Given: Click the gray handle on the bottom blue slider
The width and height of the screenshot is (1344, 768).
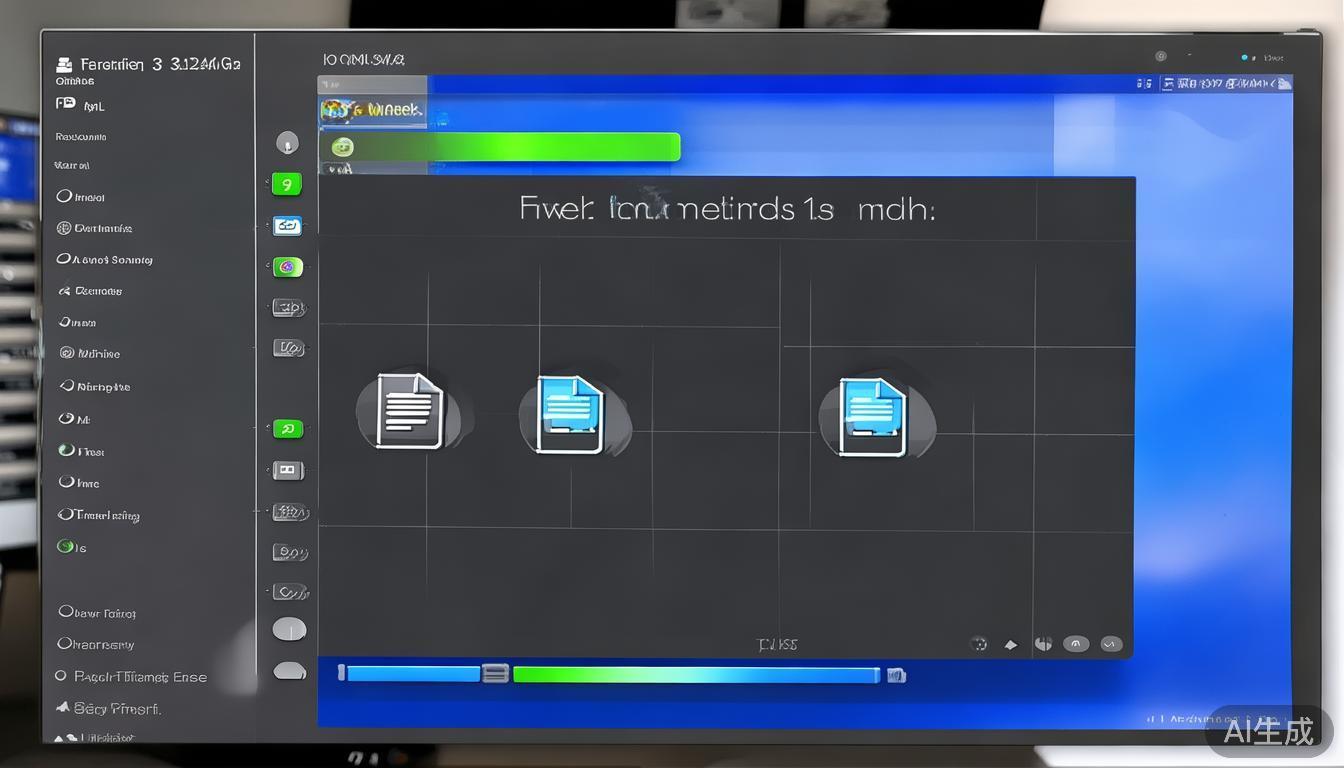Looking at the screenshot, I should tap(495, 674).
